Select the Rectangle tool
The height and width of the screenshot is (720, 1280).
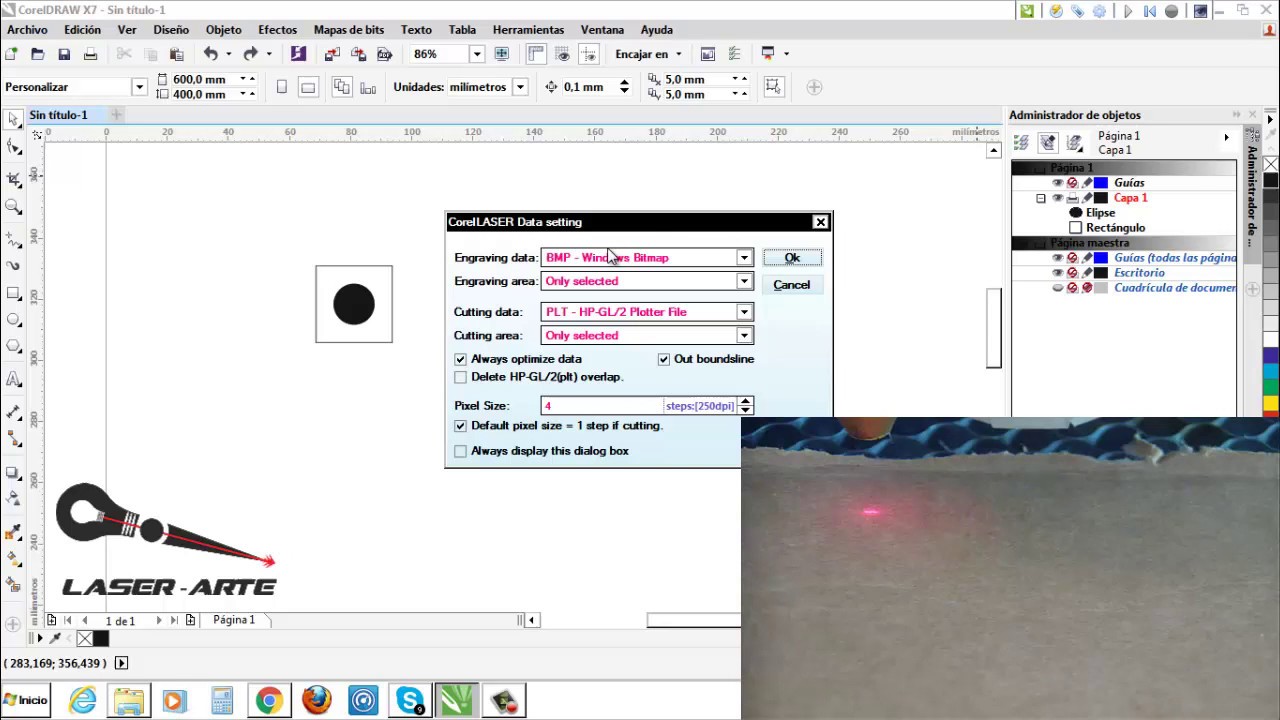point(14,293)
